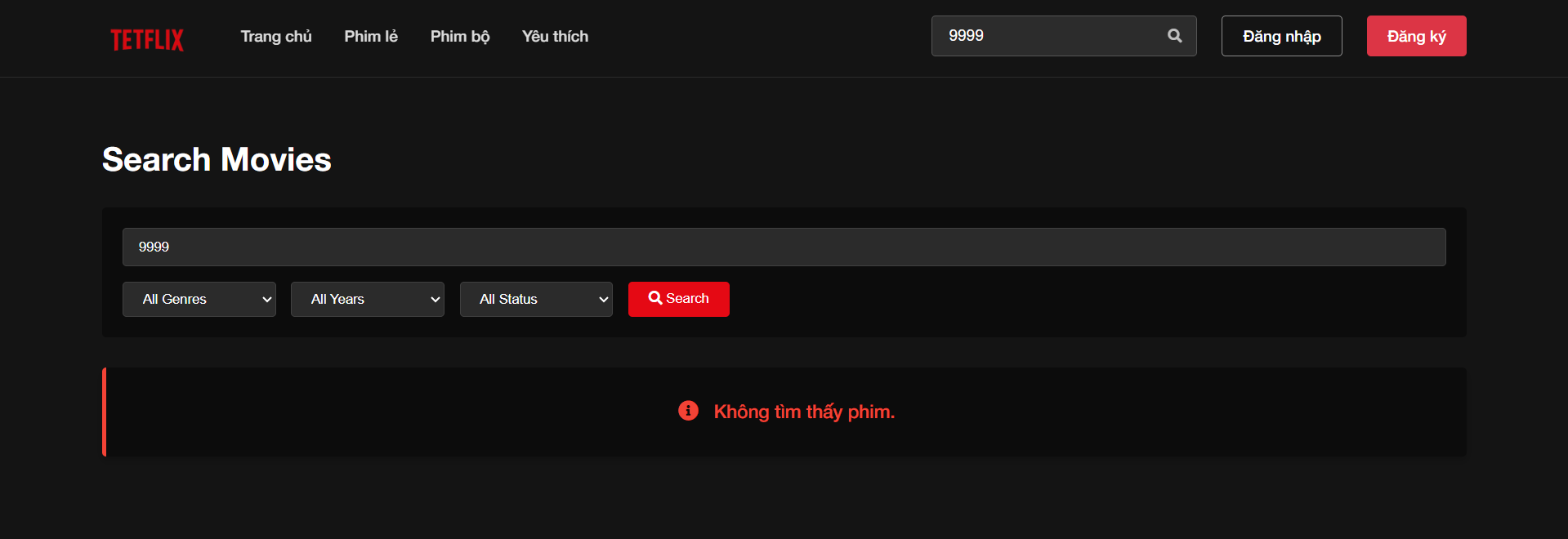Click the chevron arrow on All Genres selector
This screenshot has height=539, width=1568.
coord(266,300)
